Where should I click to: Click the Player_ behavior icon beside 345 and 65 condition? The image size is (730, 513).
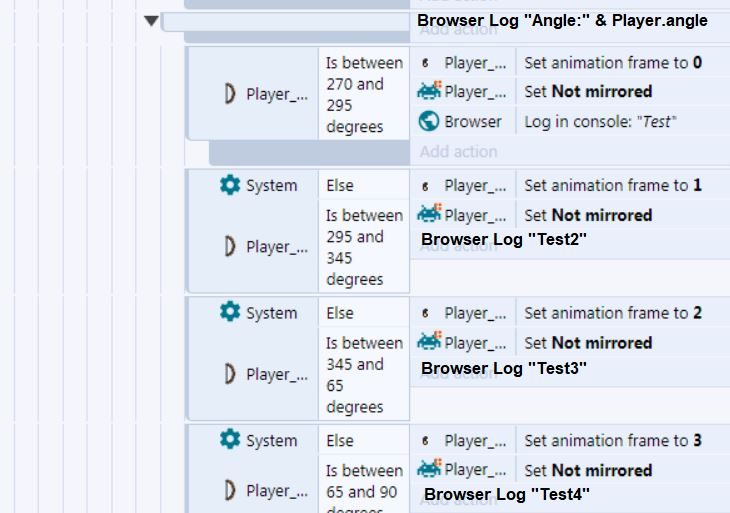[230, 374]
